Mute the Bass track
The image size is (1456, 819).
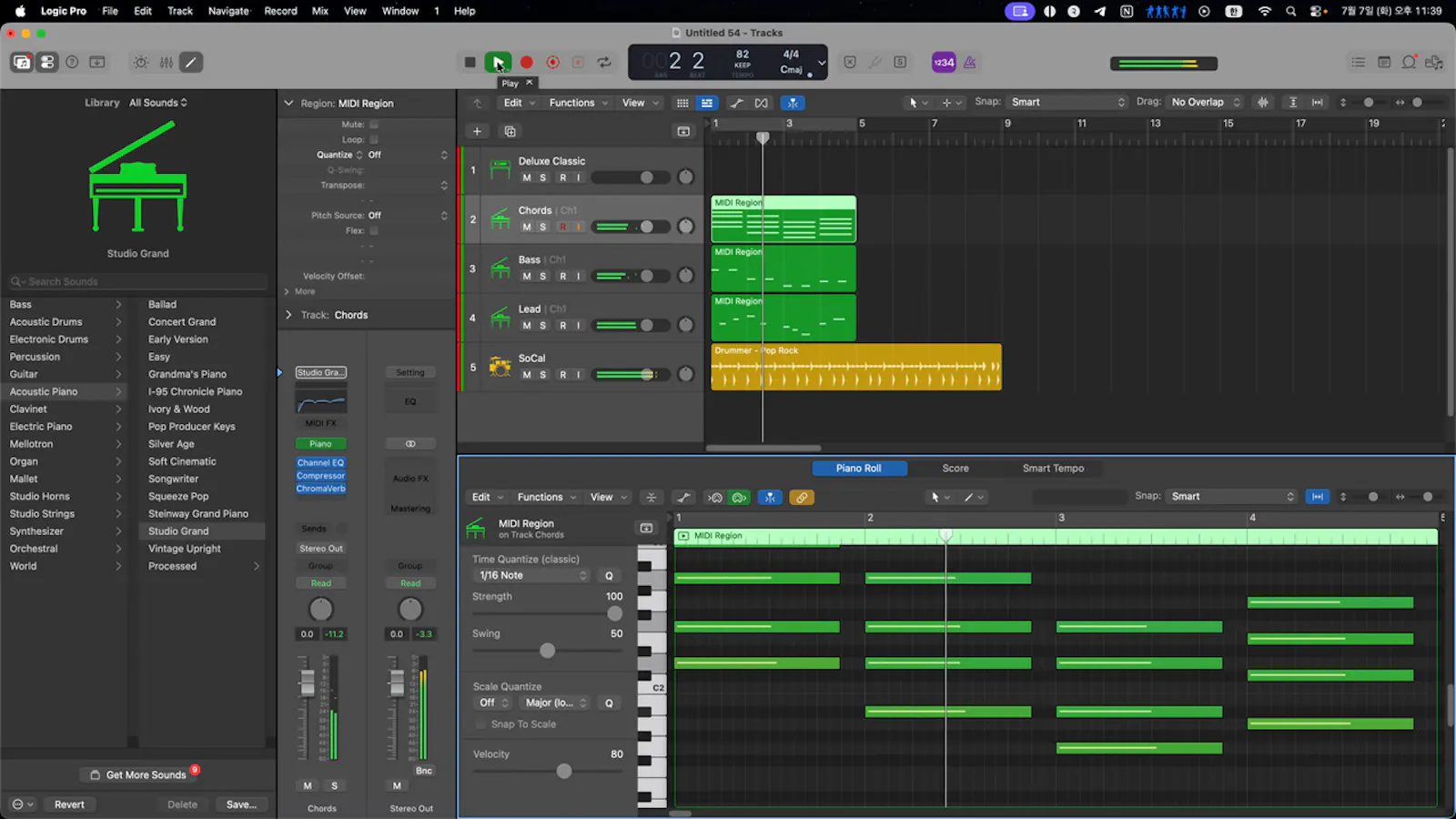point(526,276)
